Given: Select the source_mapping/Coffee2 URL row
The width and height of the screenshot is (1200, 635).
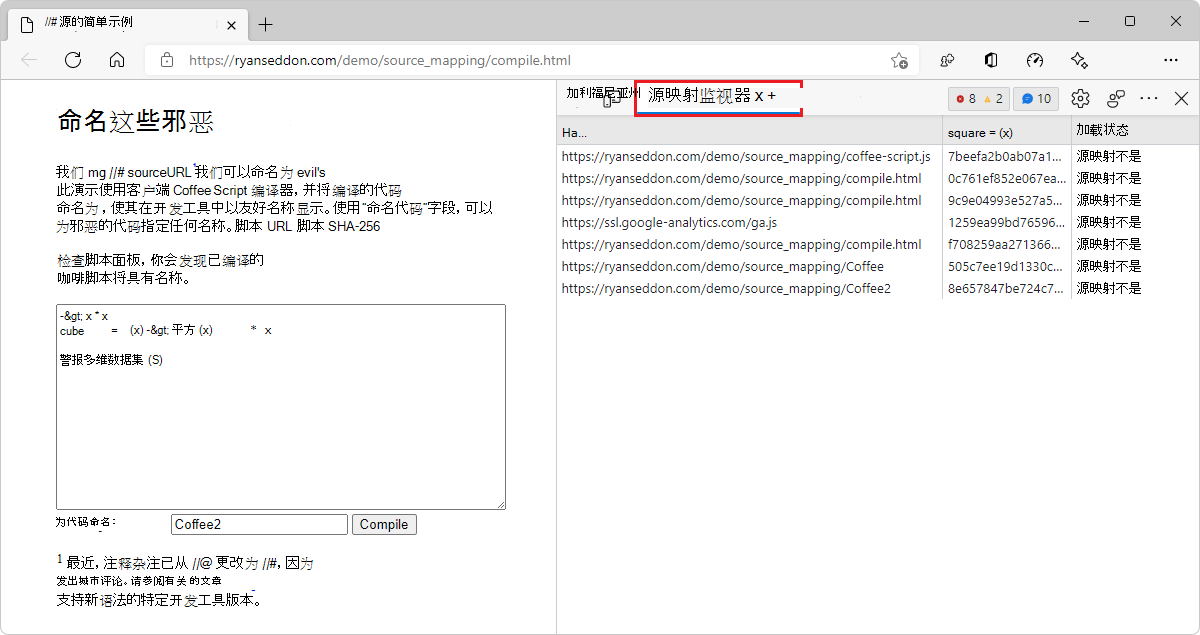Looking at the screenshot, I should (726, 288).
